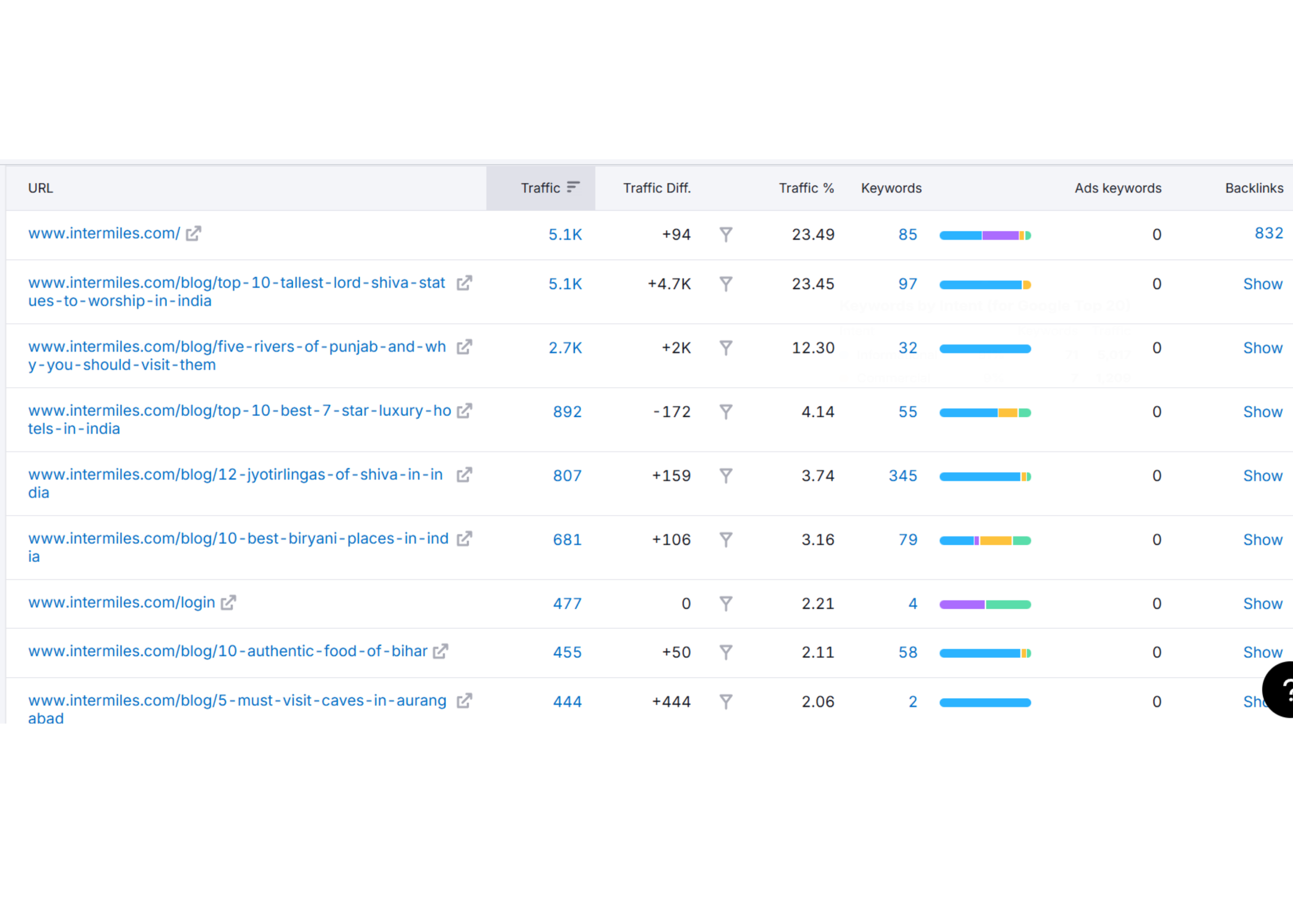
Task: Open the 10-authentic-food-of-bihar blog link
Action: click(228, 651)
